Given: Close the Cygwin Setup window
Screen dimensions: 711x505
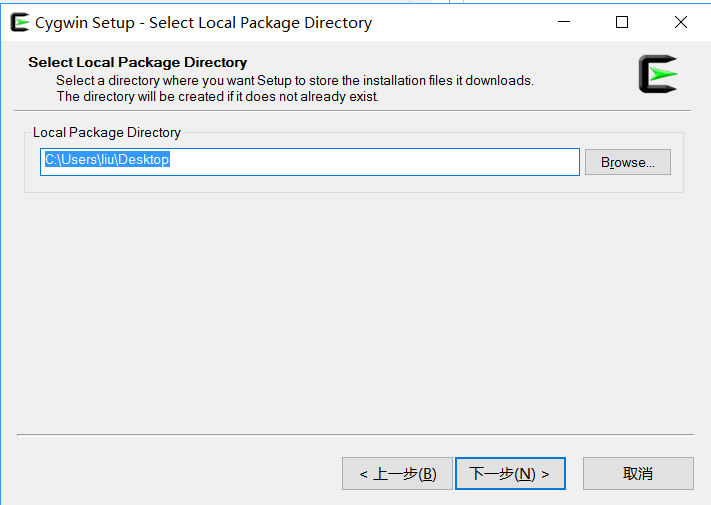Looking at the screenshot, I should 681,22.
